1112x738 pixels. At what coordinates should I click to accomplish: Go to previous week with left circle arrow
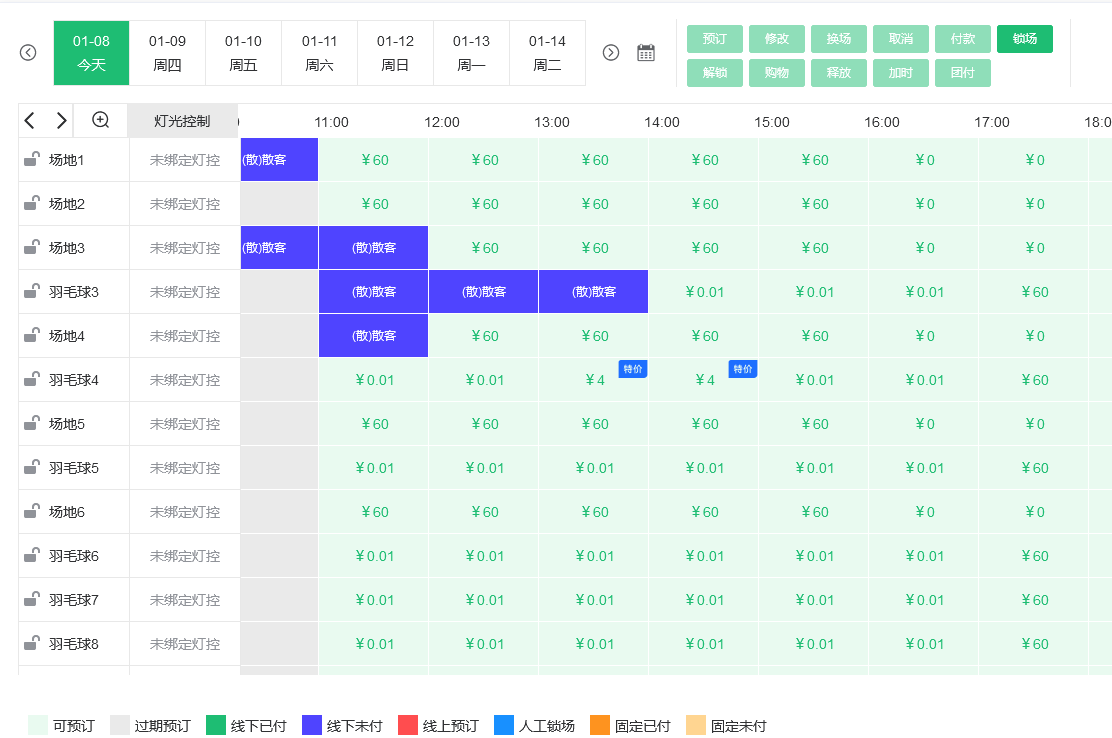(28, 53)
